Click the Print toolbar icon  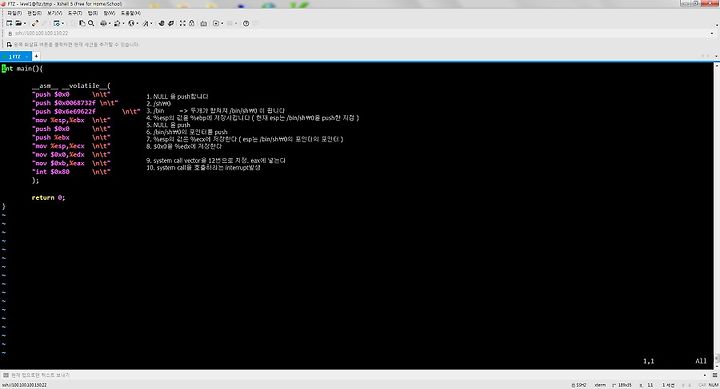click(x=104, y=23)
